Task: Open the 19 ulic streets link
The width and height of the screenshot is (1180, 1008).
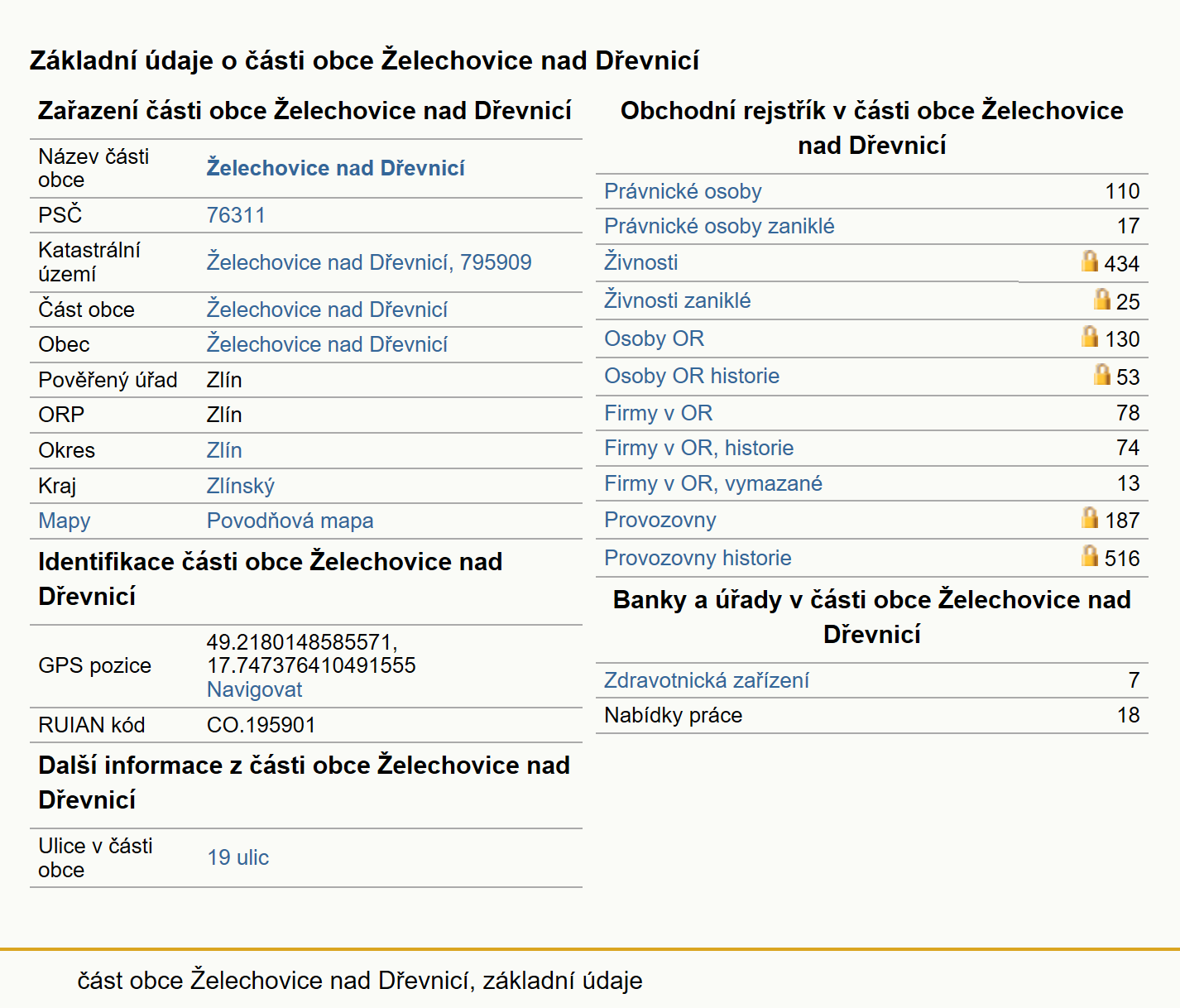Action: click(x=237, y=857)
